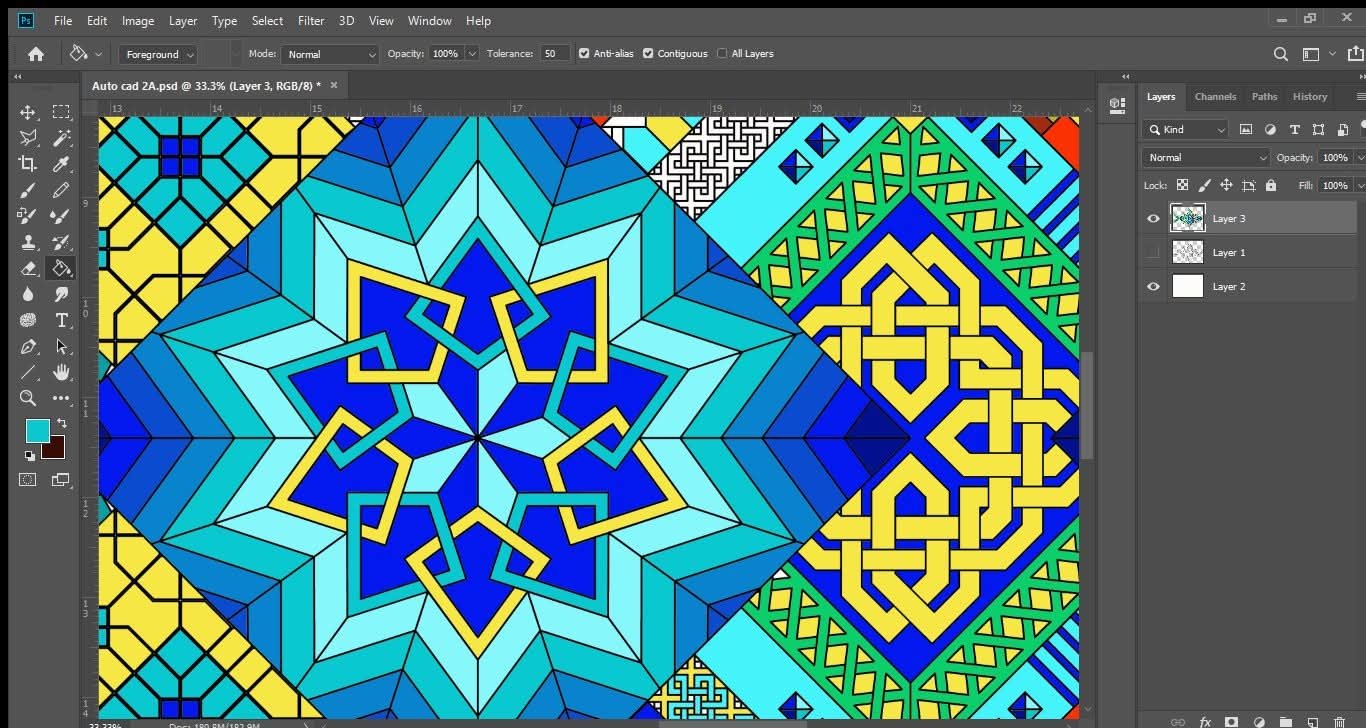Screen dimensions: 1366x728
Task: Select the Brush tool
Action: pos(28,190)
